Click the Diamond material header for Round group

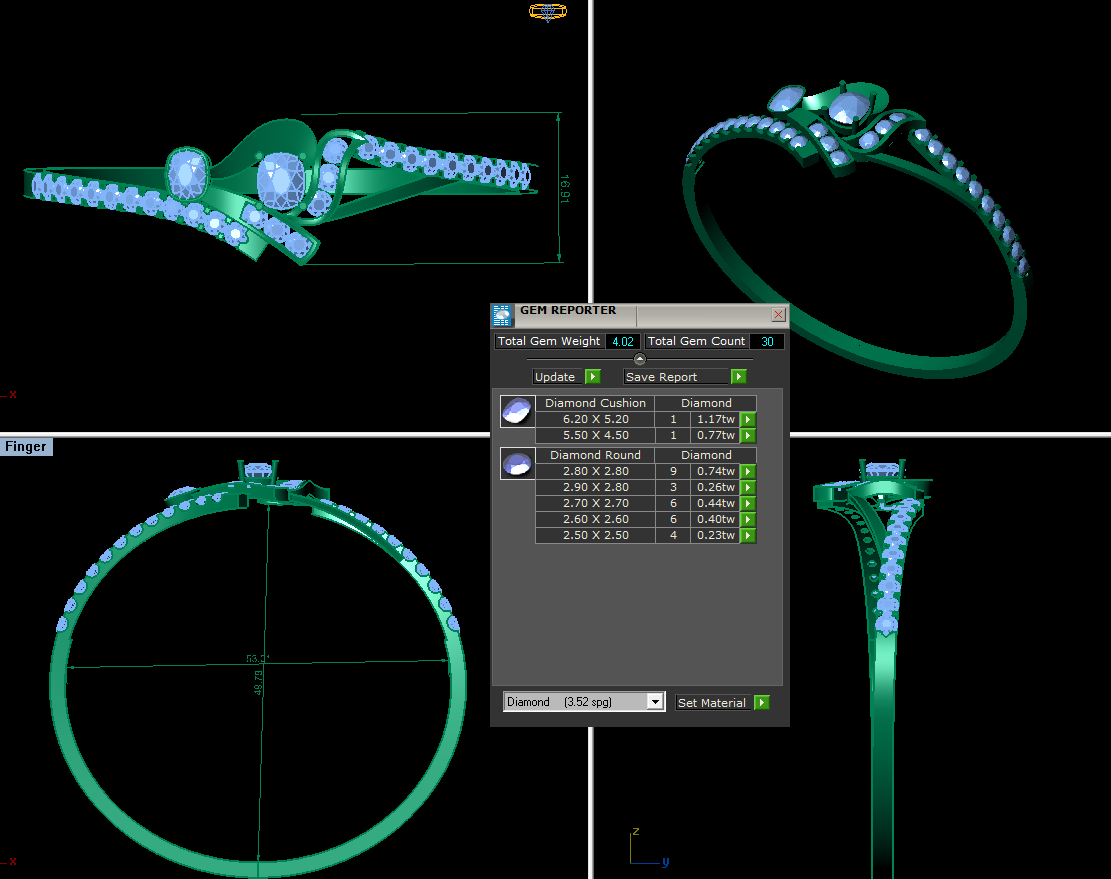(x=706, y=455)
